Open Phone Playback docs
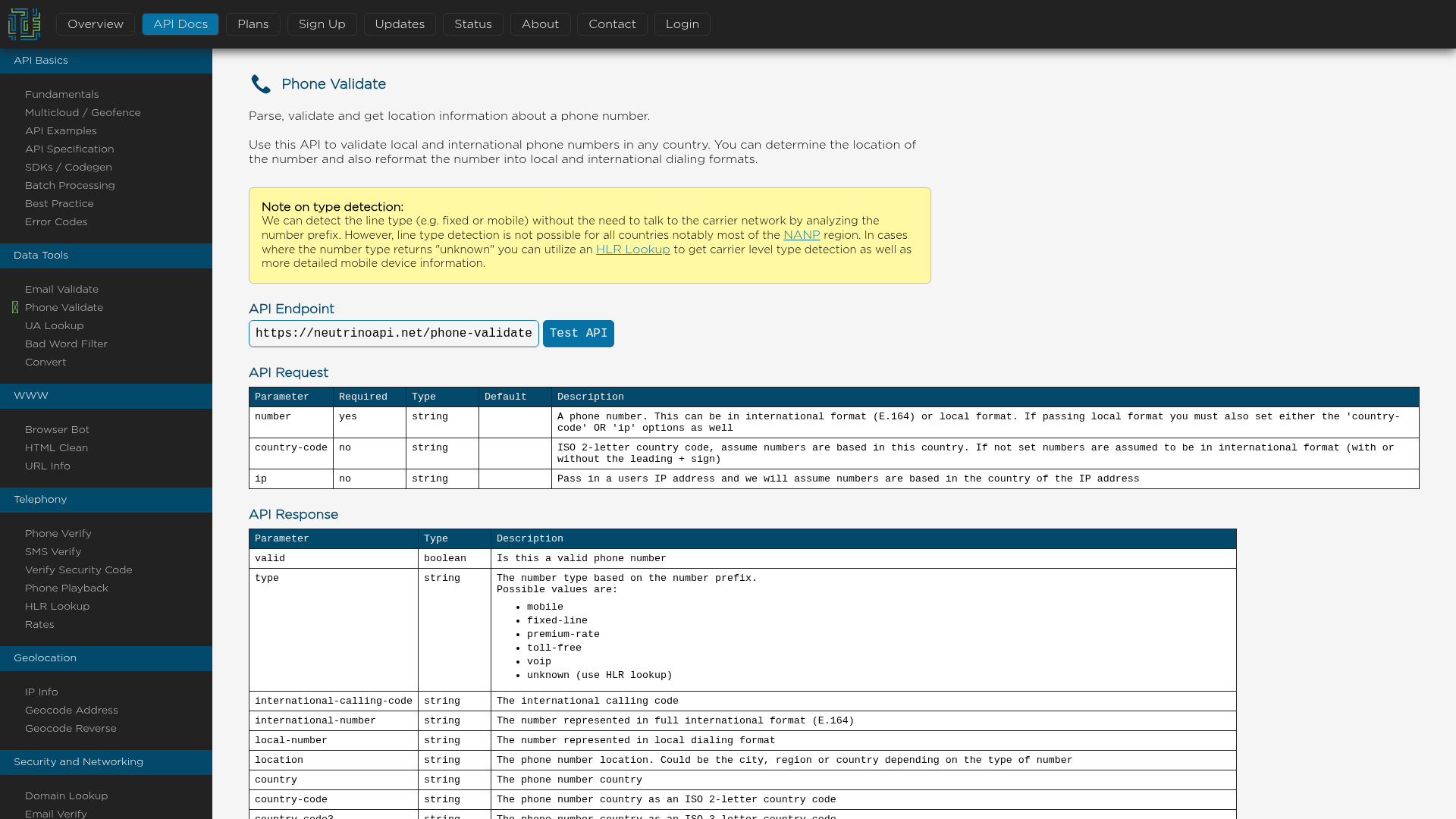 pyautogui.click(x=66, y=588)
